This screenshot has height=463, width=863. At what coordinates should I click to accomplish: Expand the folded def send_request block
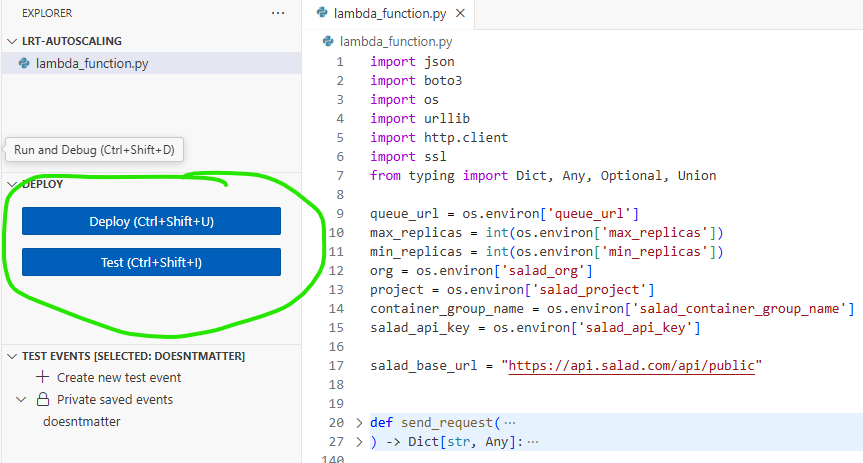click(359, 423)
